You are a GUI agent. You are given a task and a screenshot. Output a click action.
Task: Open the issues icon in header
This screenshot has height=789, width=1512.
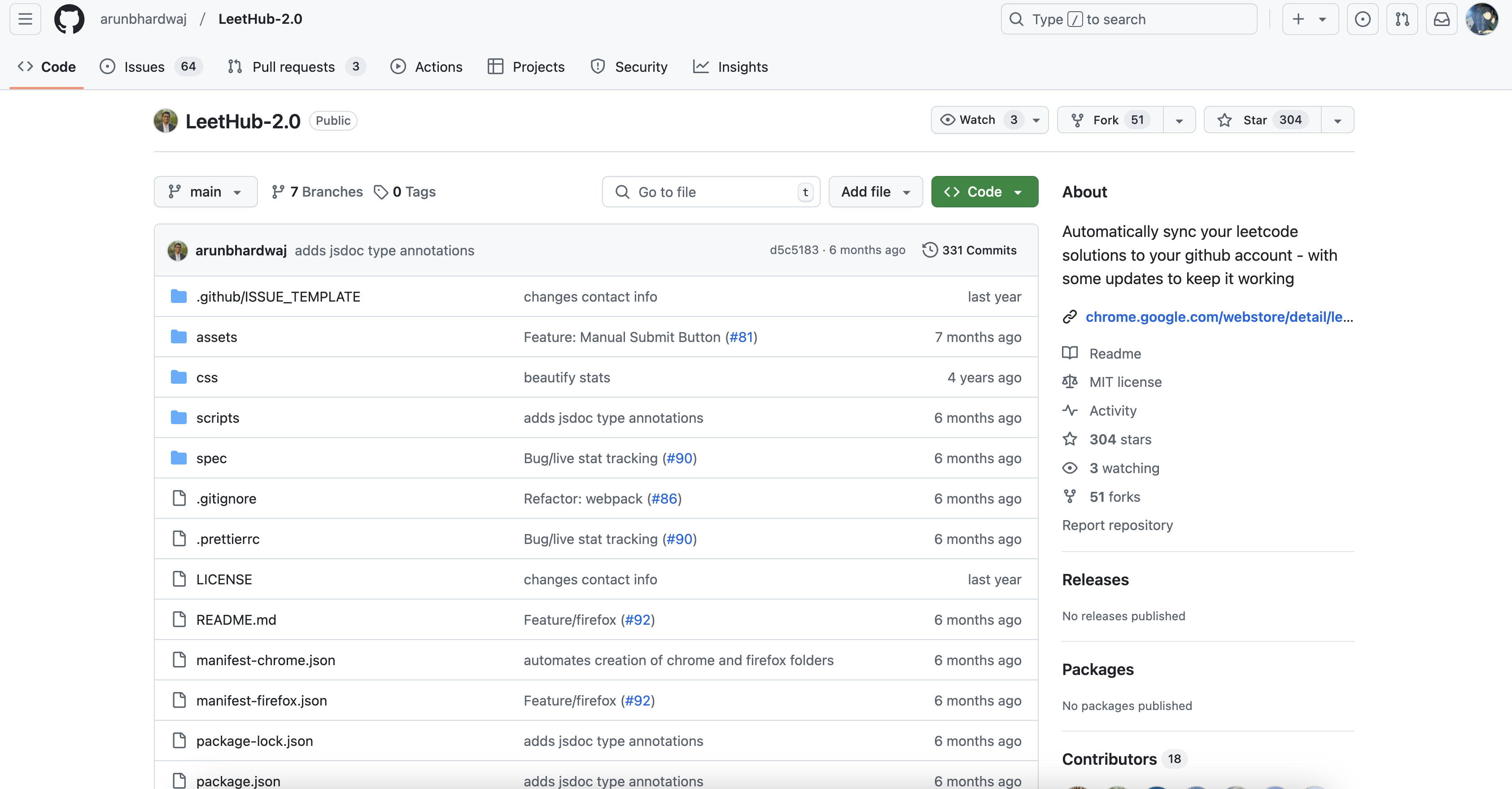coord(1362,19)
